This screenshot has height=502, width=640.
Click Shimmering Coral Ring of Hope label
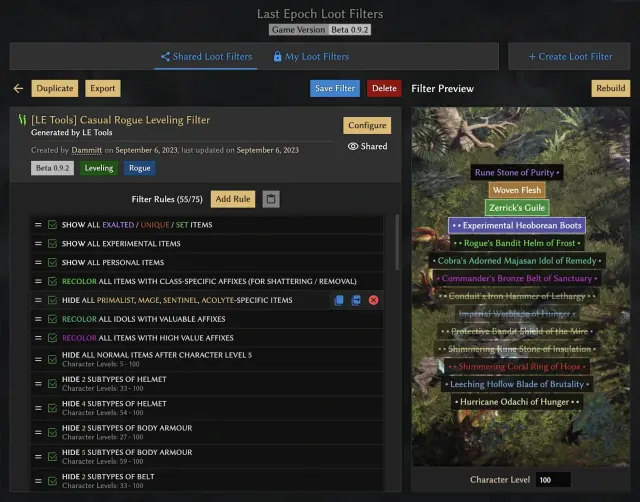517,367
